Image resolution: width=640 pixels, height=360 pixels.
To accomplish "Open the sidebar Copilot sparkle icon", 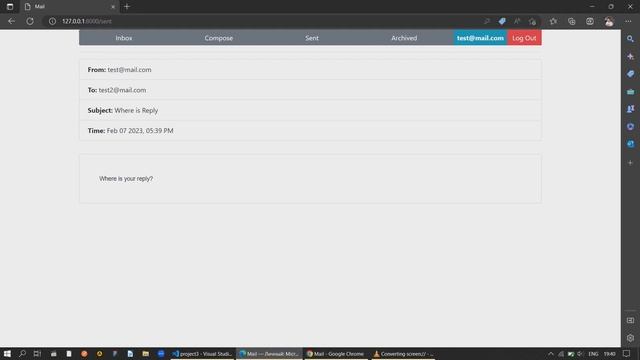I will (631, 56).
